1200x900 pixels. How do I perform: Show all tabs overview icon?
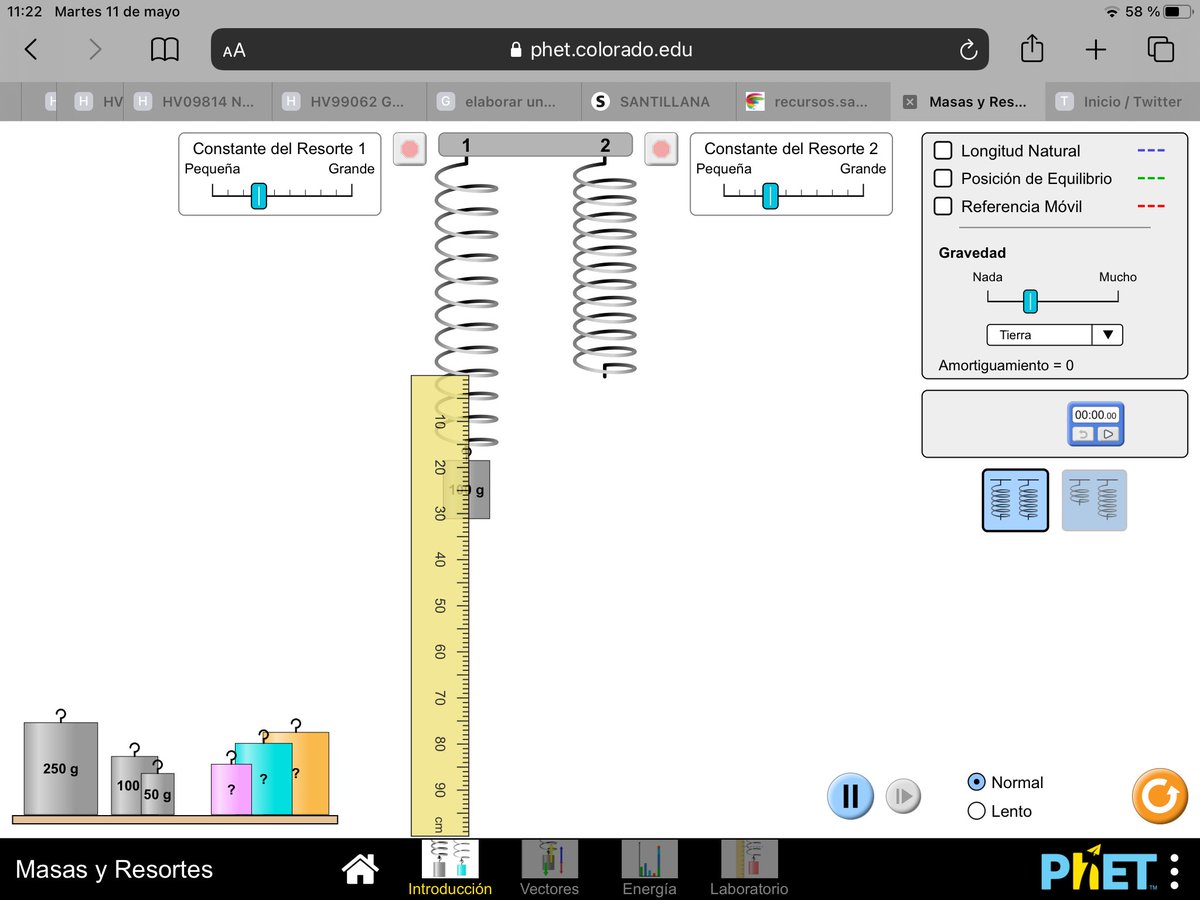1160,50
